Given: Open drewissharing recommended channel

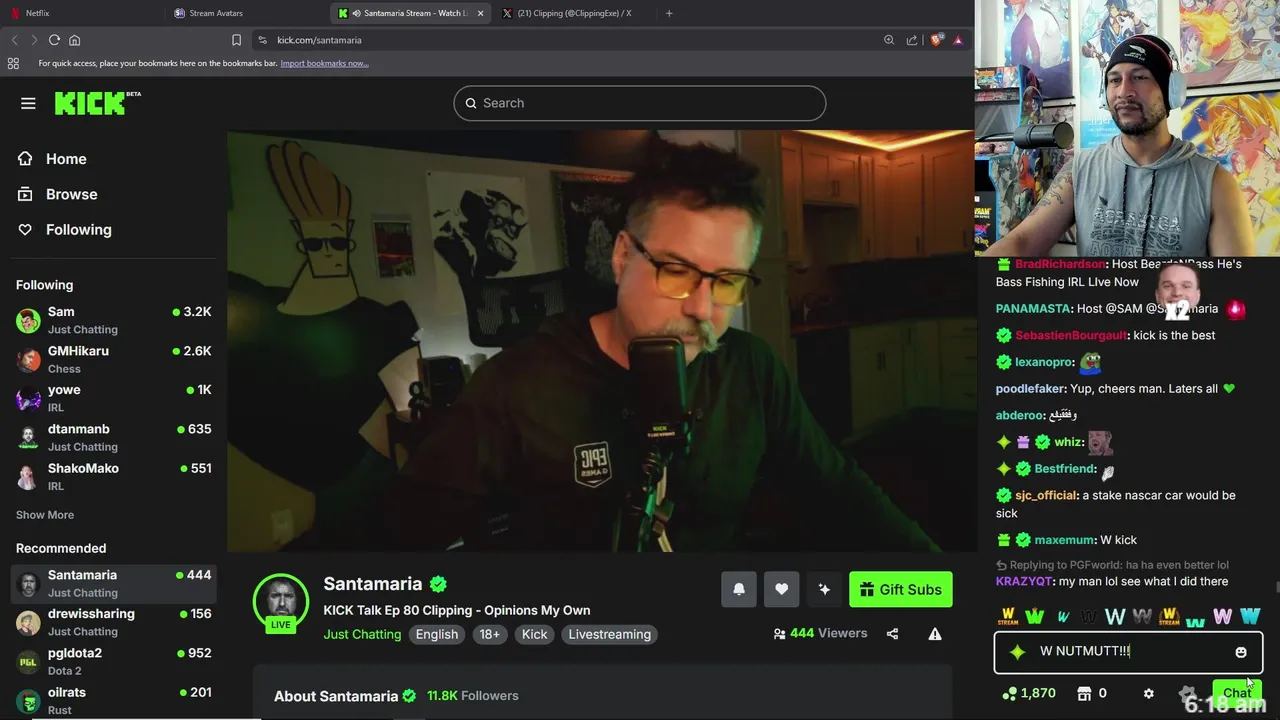Looking at the screenshot, I should pyautogui.click(x=114, y=622).
